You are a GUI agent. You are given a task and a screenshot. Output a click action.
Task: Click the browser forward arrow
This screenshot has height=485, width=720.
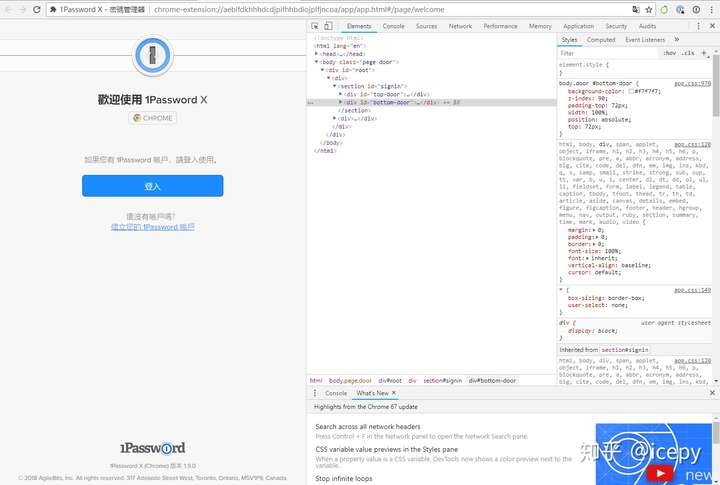(22, 10)
